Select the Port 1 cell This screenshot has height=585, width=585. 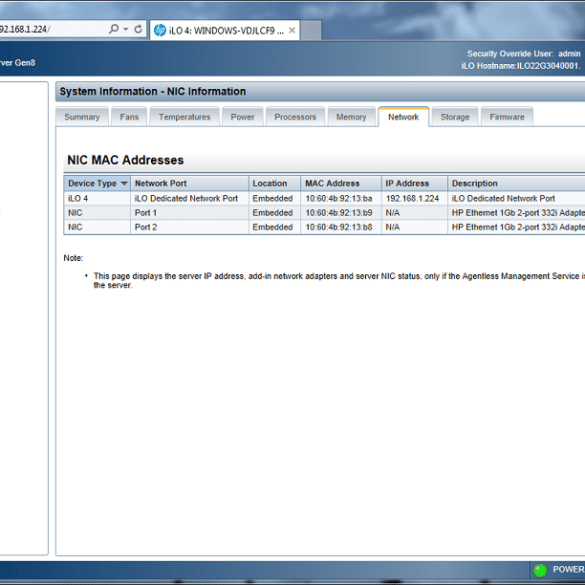pos(190,213)
